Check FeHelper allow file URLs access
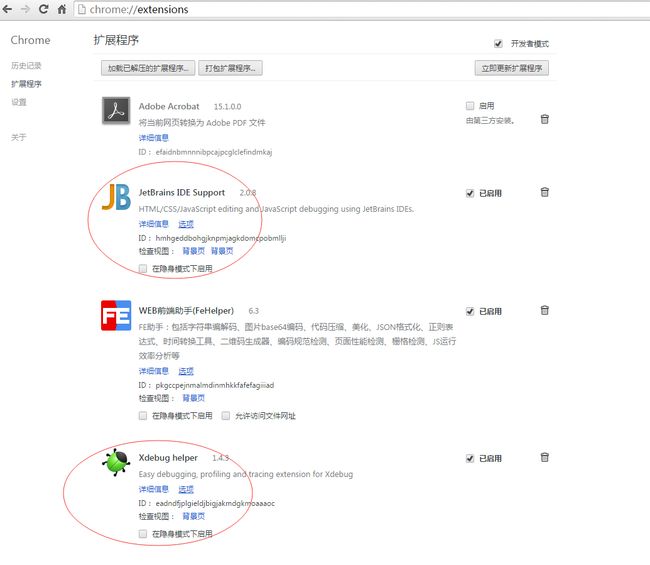 pyautogui.click(x=226, y=415)
